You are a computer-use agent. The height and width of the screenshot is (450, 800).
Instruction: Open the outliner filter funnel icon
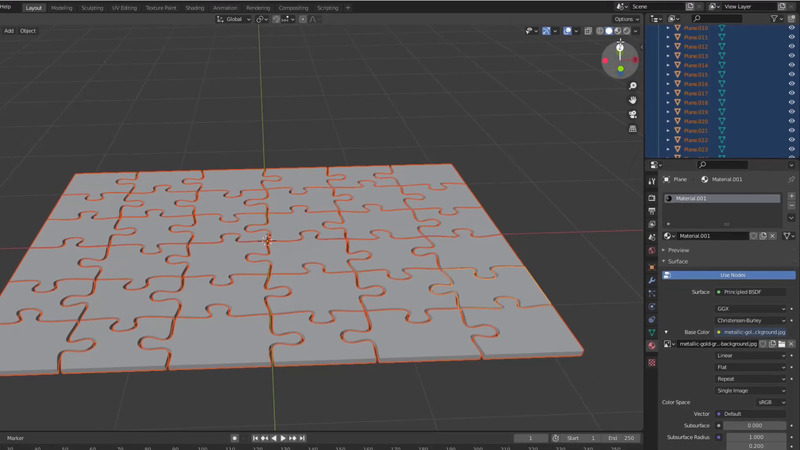776,19
